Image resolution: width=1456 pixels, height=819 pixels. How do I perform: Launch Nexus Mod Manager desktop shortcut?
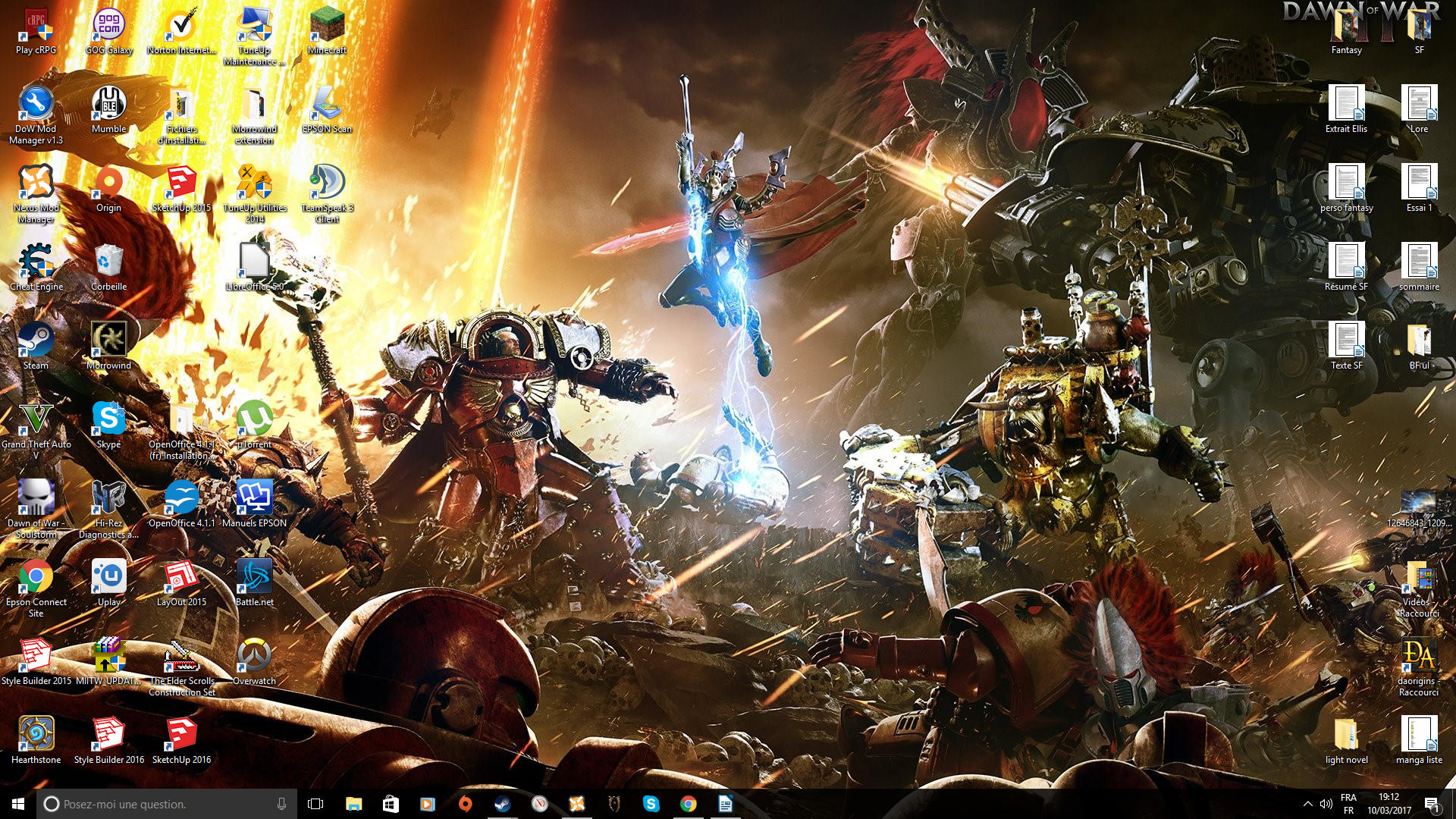coord(36,194)
